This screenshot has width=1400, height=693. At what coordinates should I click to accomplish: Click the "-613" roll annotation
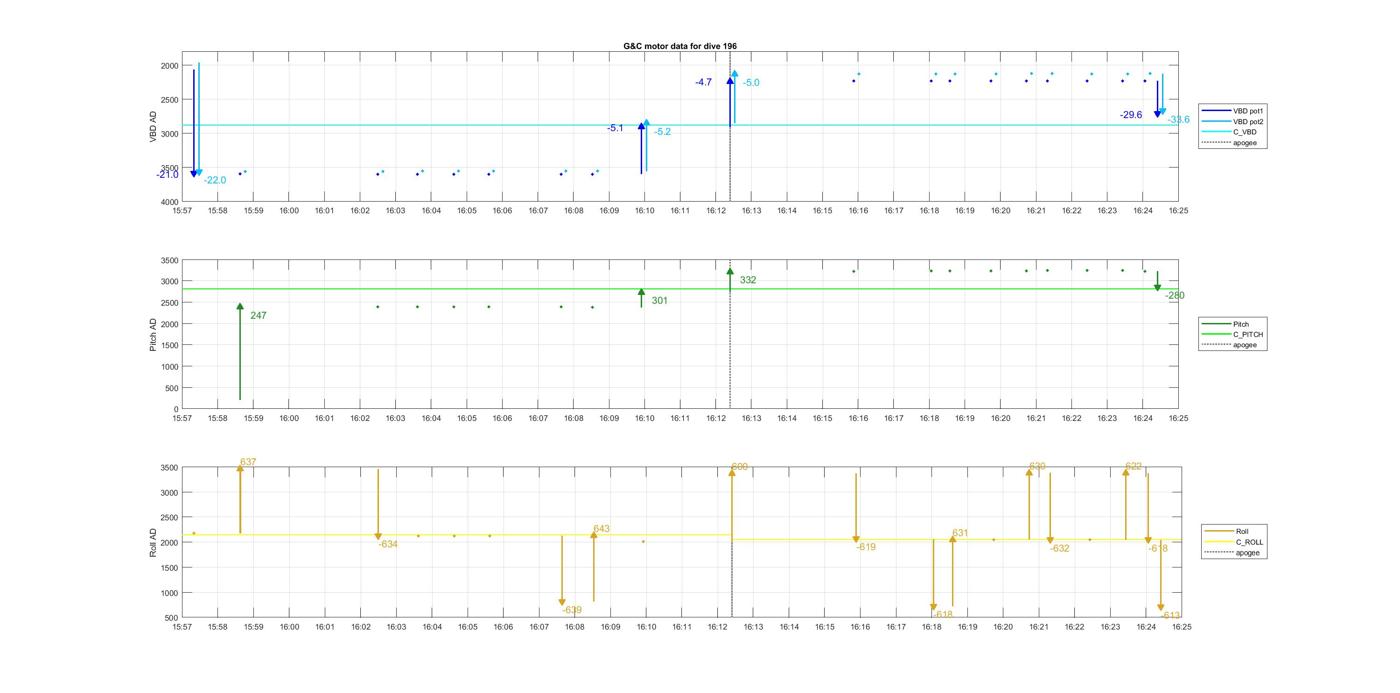click(1171, 615)
